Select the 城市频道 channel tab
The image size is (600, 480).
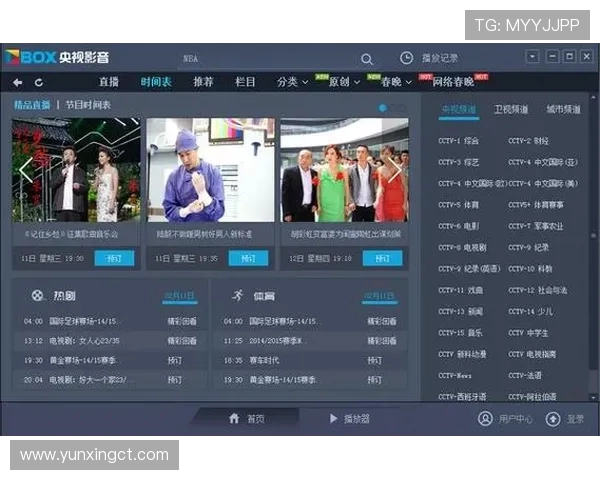(563, 109)
